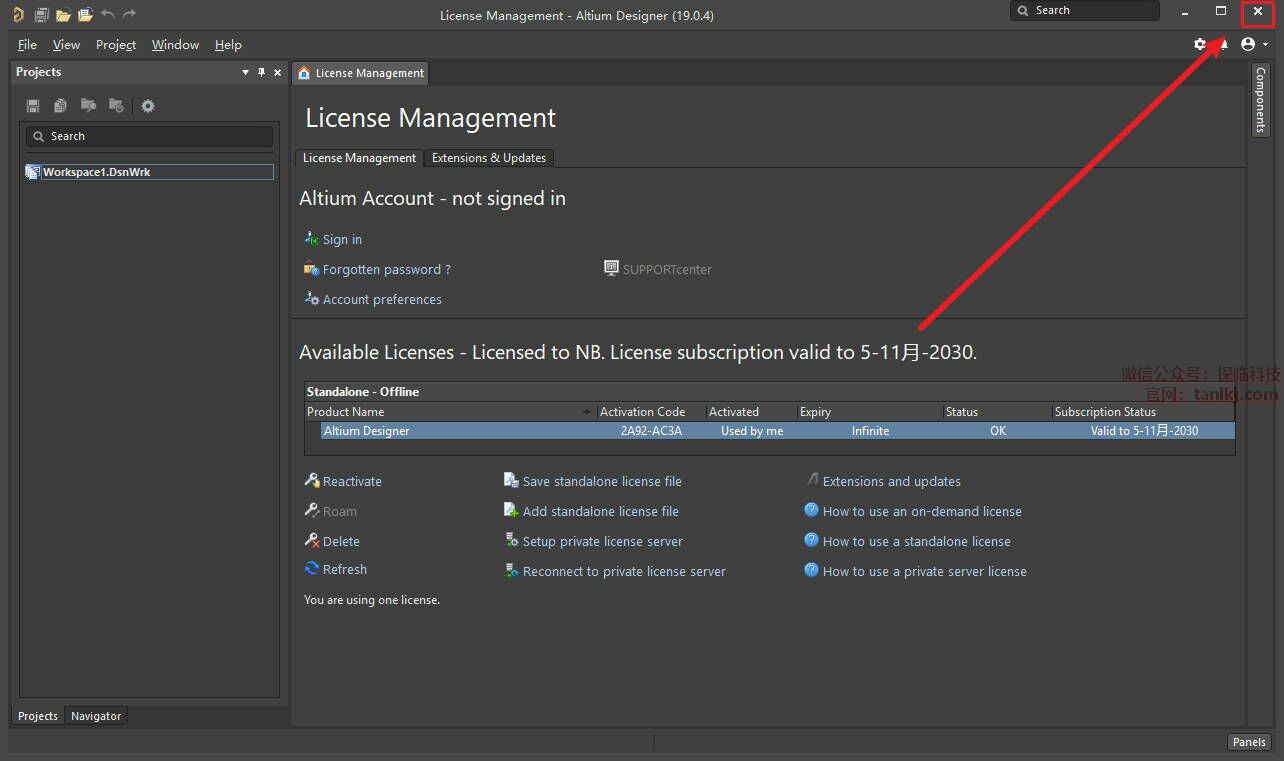Click Refresh licenses icon link

pyautogui.click(x=336, y=569)
